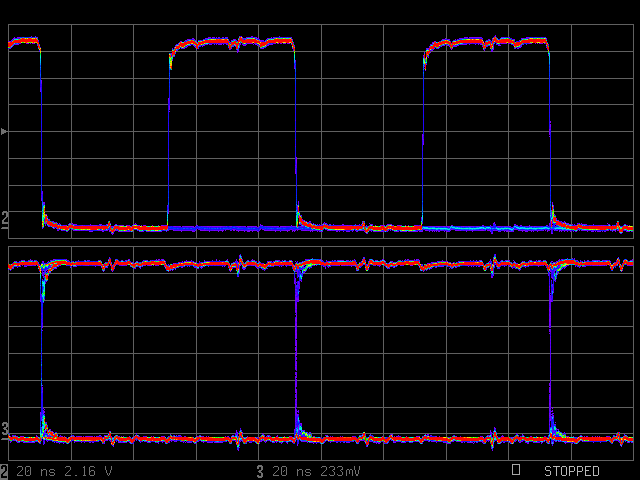The height and width of the screenshot is (480, 640).
Task: Click the '2.16 V' channel 2 scale
Action: click(x=88, y=471)
